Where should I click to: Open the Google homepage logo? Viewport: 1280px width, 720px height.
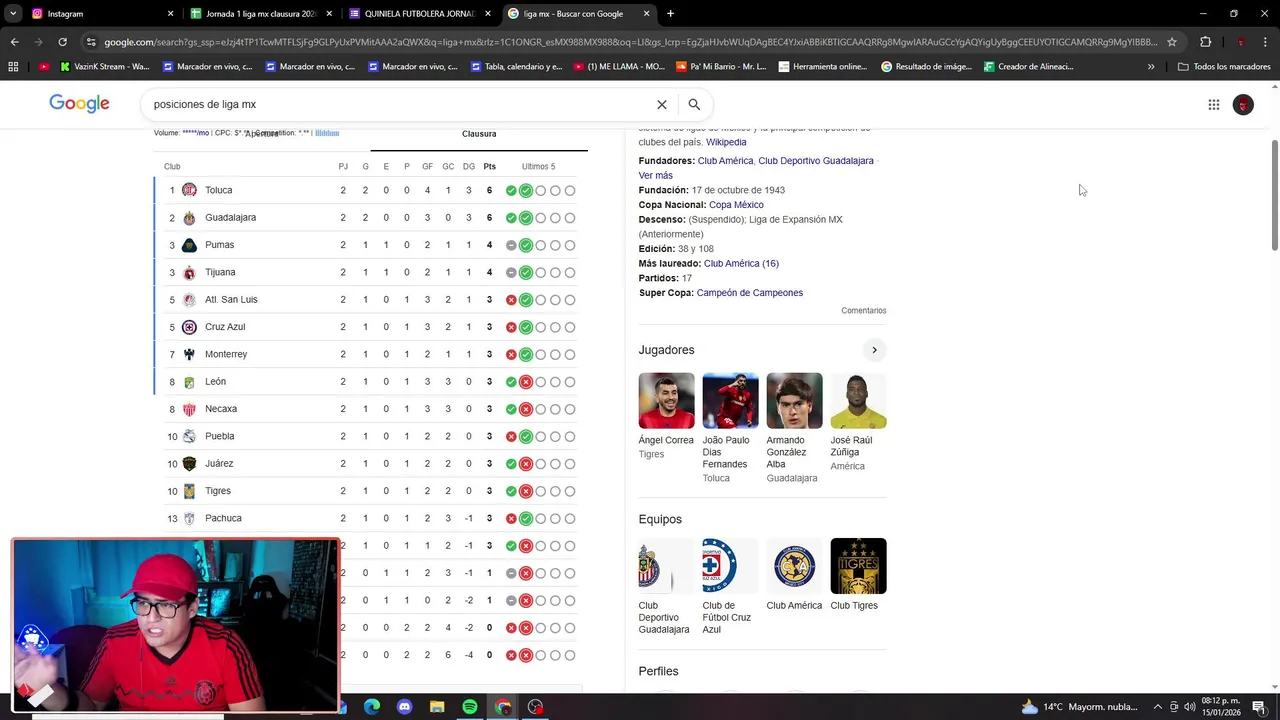79,104
